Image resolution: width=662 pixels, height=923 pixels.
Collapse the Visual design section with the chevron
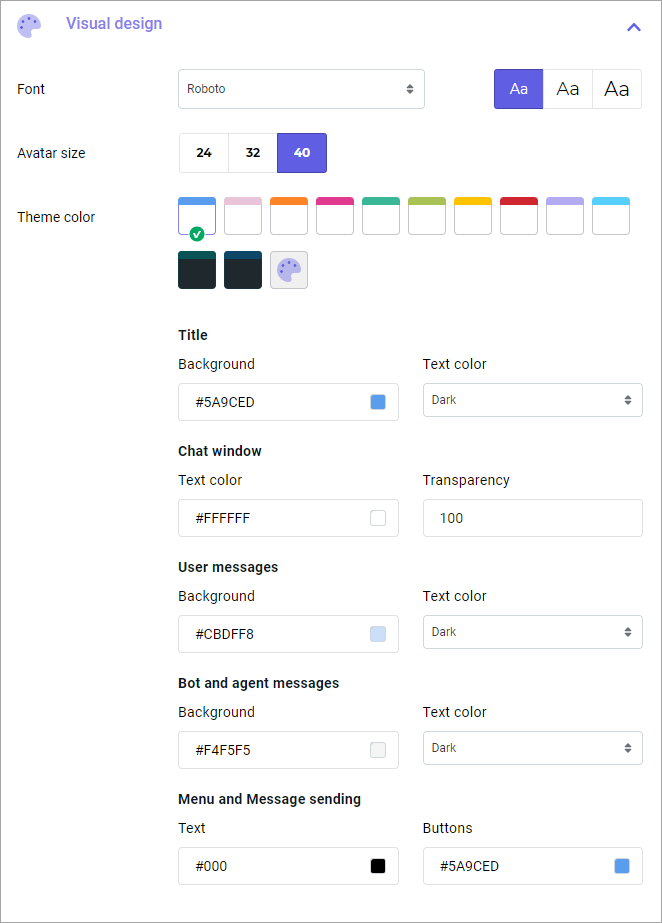(x=633, y=27)
